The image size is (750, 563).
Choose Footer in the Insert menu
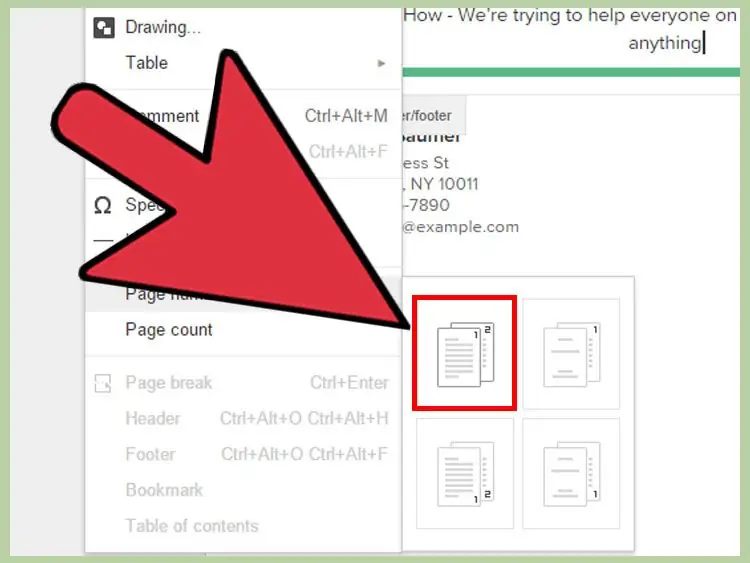[x=150, y=455]
